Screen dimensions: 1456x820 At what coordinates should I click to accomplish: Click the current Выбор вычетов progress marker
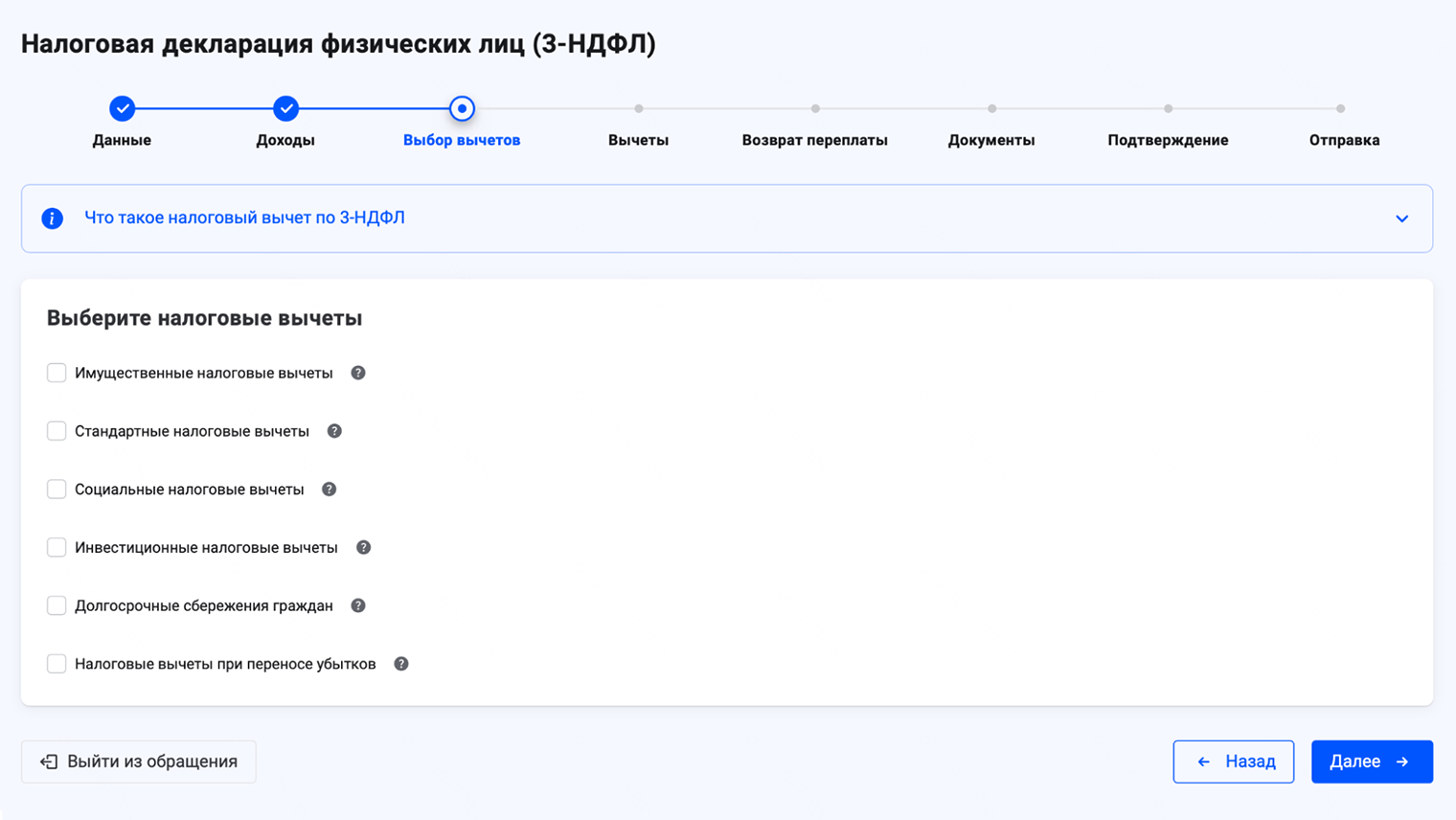tap(462, 109)
